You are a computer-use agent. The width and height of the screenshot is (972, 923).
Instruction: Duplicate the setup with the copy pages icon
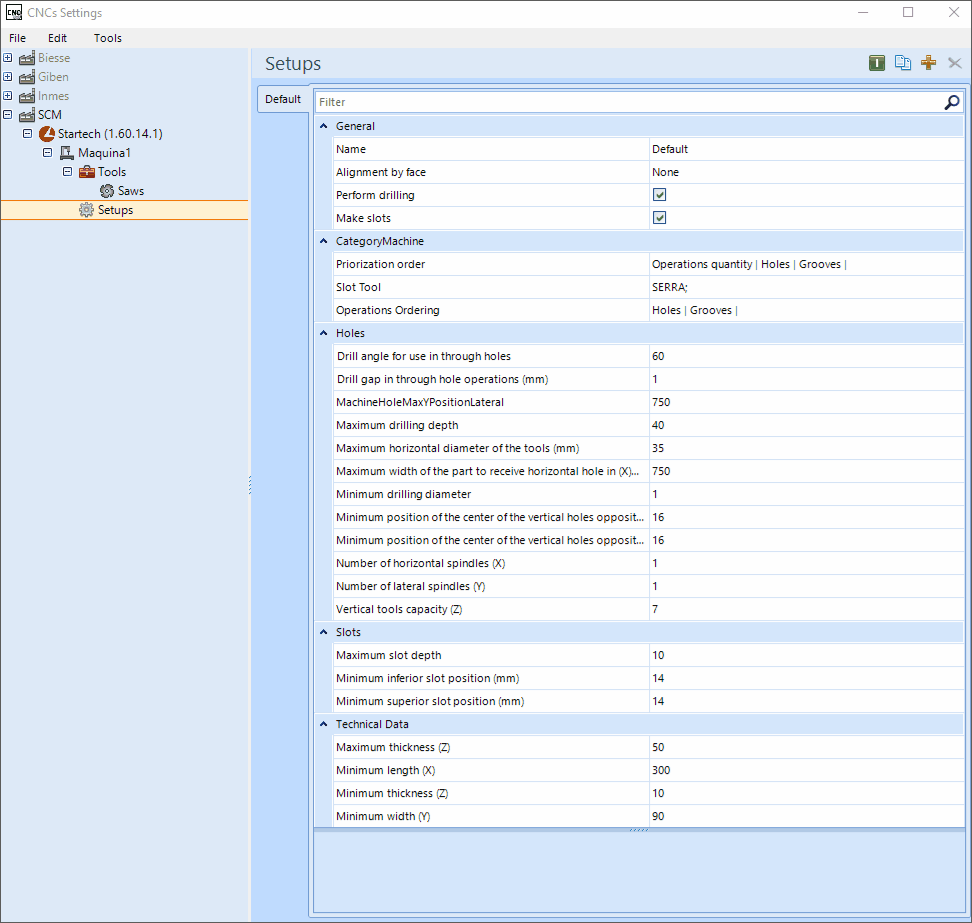pyautogui.click(x=903, y=63)
